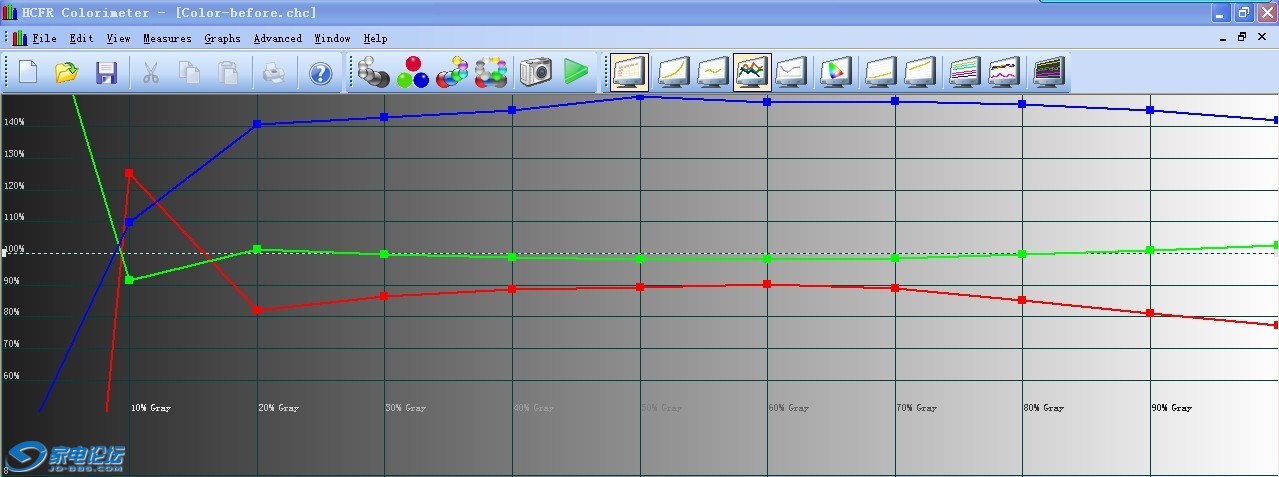Open the pink wavy lines monitor icon
Image resolution: width=1279 pixels, height=477 pixels.
[x=1004, y=72]
